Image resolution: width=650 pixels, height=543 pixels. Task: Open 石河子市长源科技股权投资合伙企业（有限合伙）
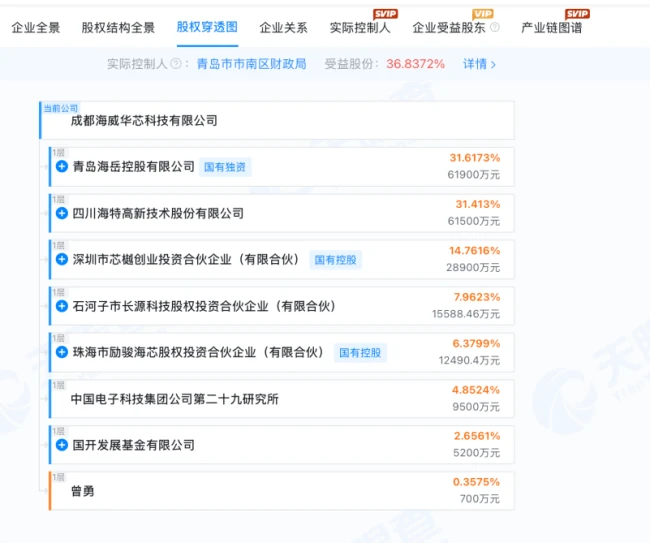[x=204, y=306]
